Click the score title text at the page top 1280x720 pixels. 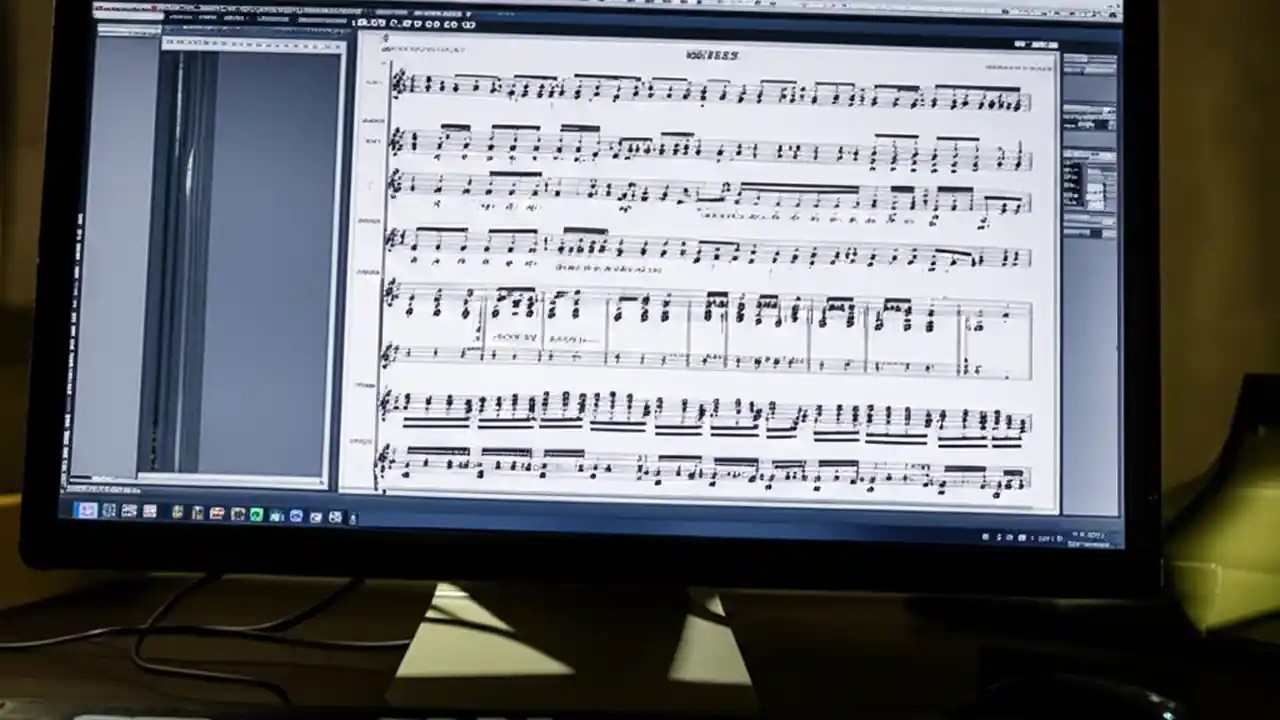712,56
